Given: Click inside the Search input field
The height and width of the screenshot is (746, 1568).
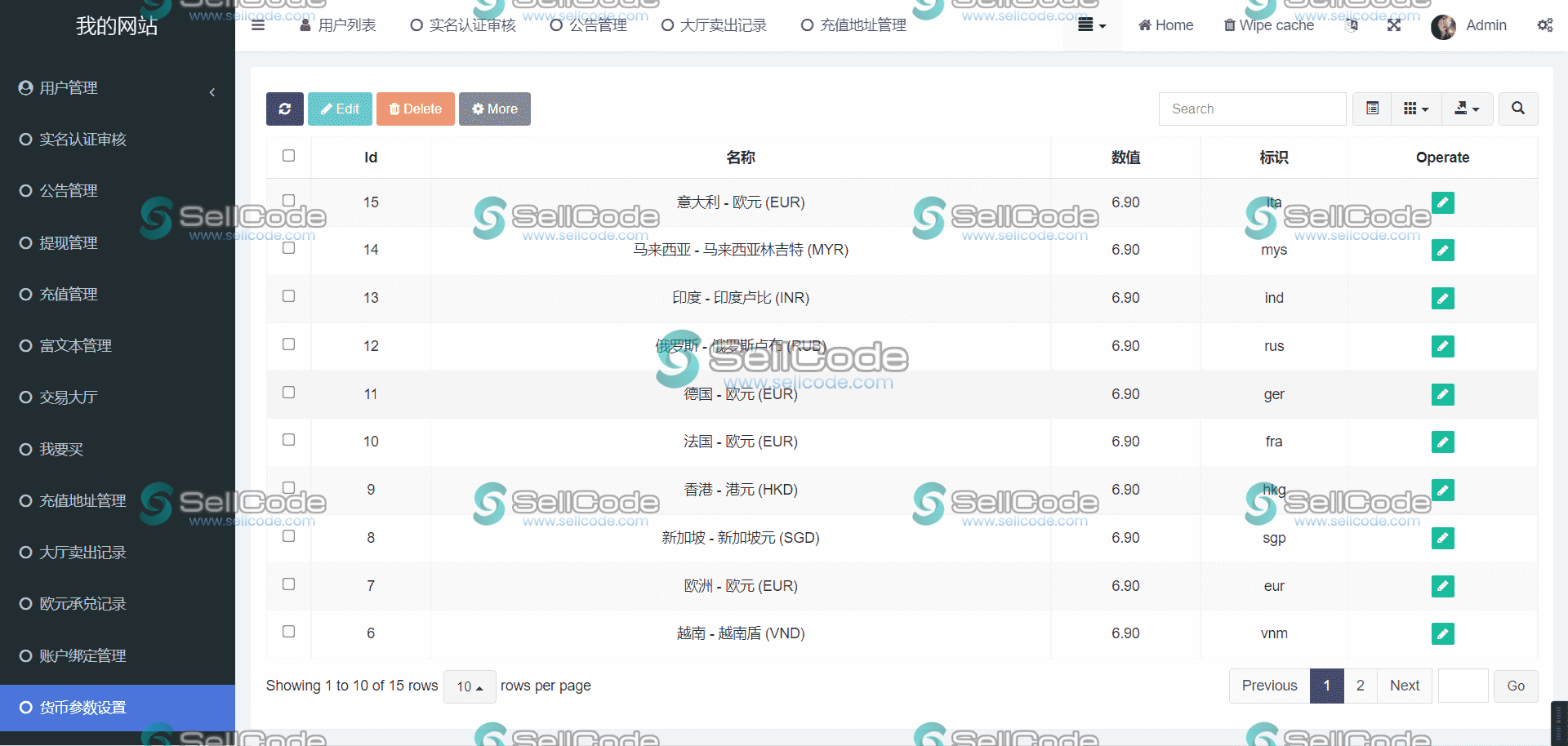Looking at the screenshot, I should click(x=1252, y=109).
